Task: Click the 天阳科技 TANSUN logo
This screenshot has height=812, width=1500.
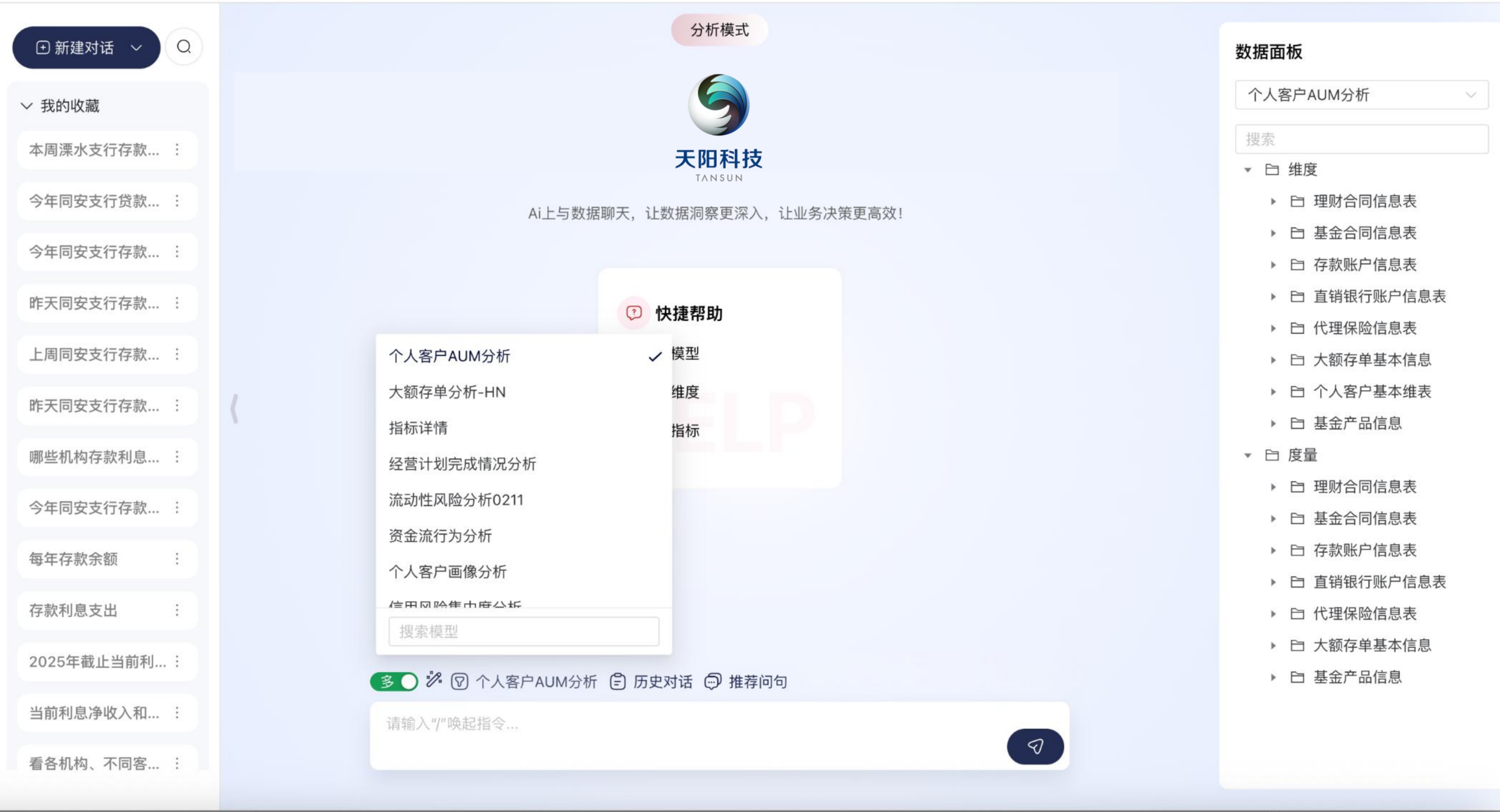Action: pos(718,128)
